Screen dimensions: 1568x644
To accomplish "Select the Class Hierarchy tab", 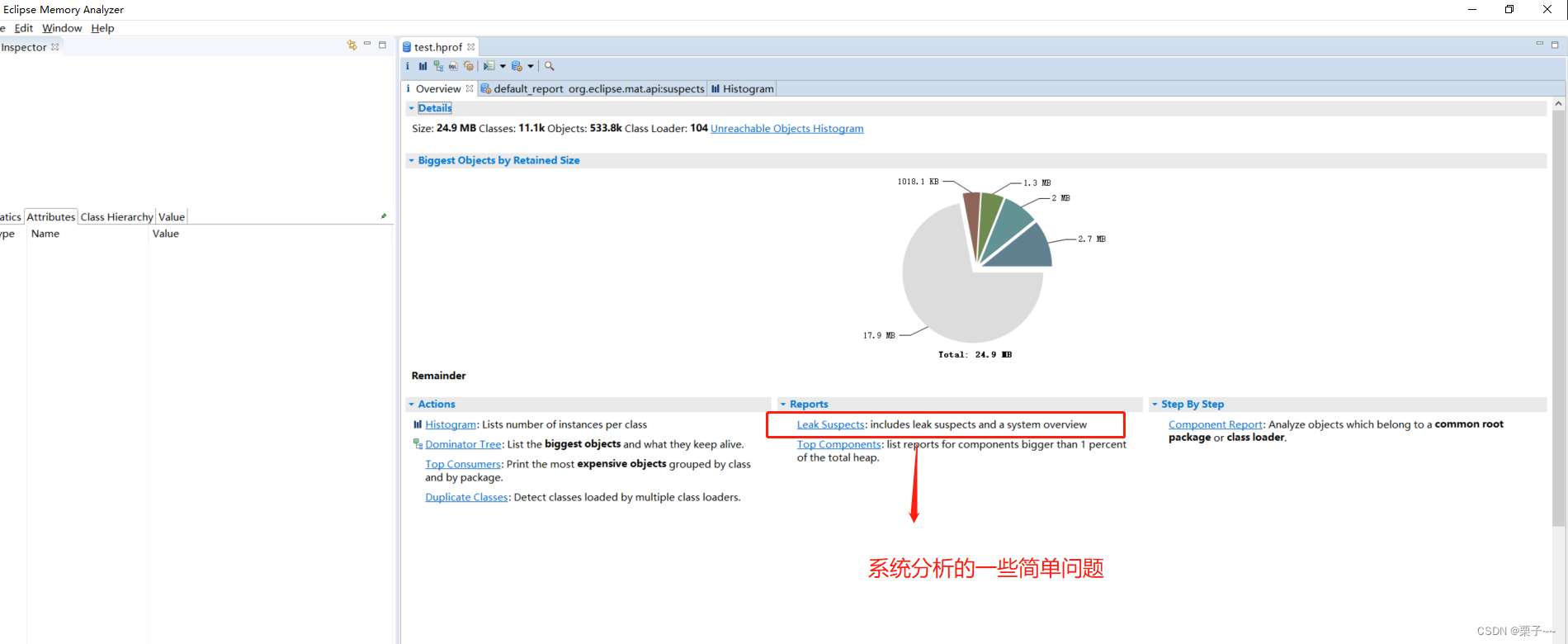I will coord(117,217).
